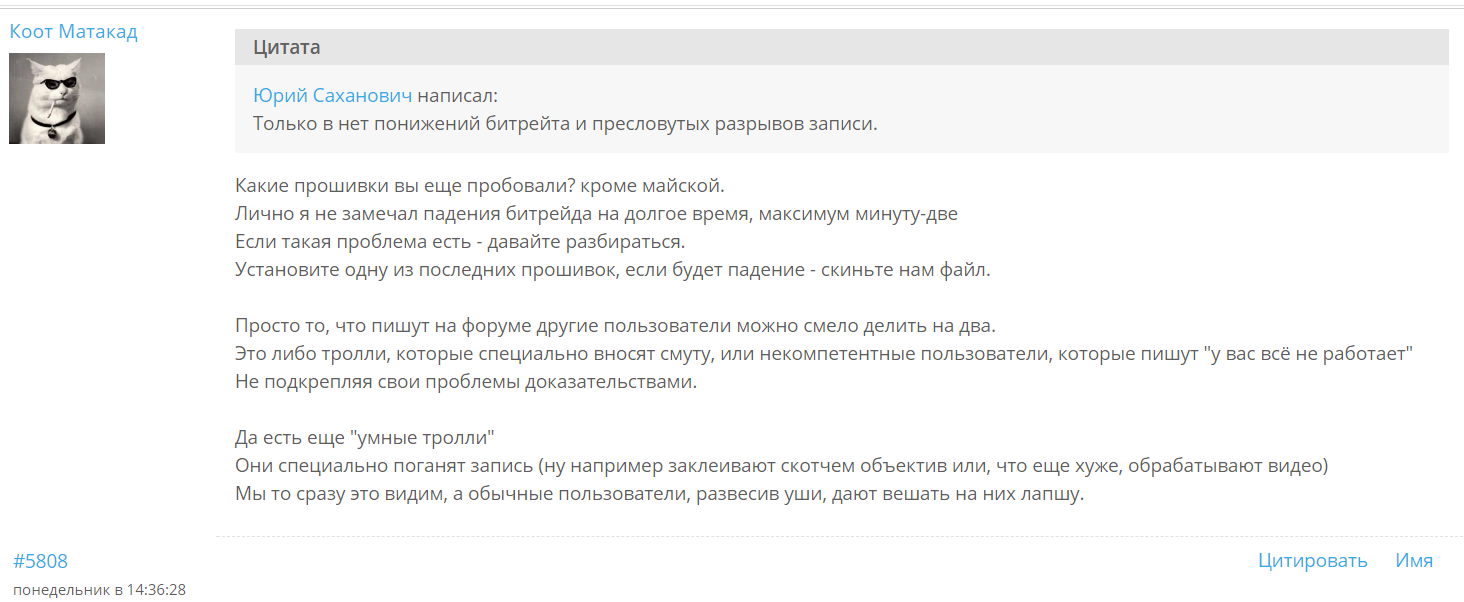This screenshot has width=1464, height=602.
Task: Click the word написал: in the quote
Action: click(x=457, y=96)
